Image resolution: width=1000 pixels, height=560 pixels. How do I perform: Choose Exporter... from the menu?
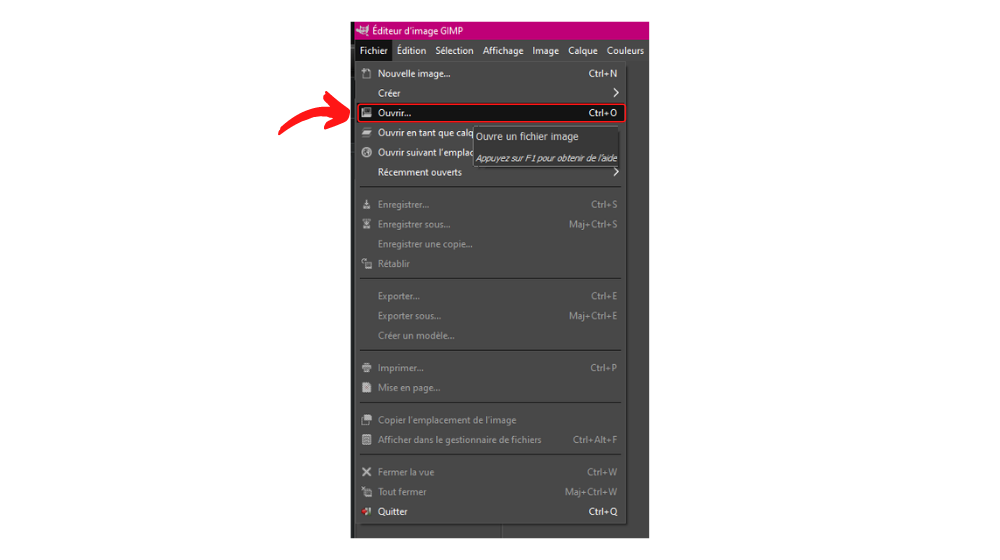490,296
